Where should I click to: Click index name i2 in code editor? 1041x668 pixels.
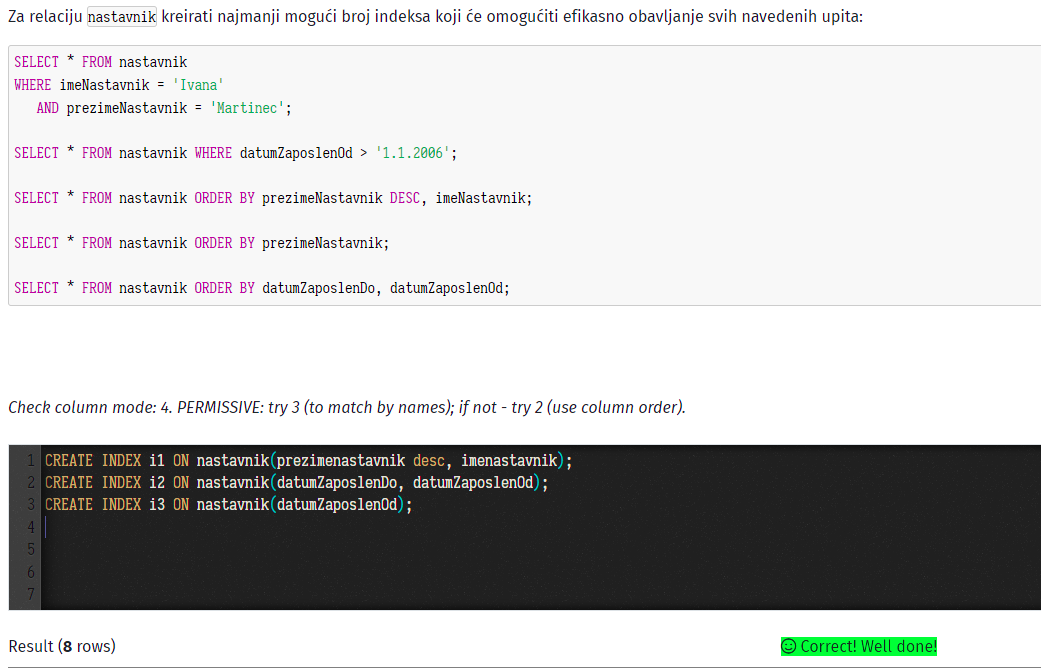tap(157, 483)
